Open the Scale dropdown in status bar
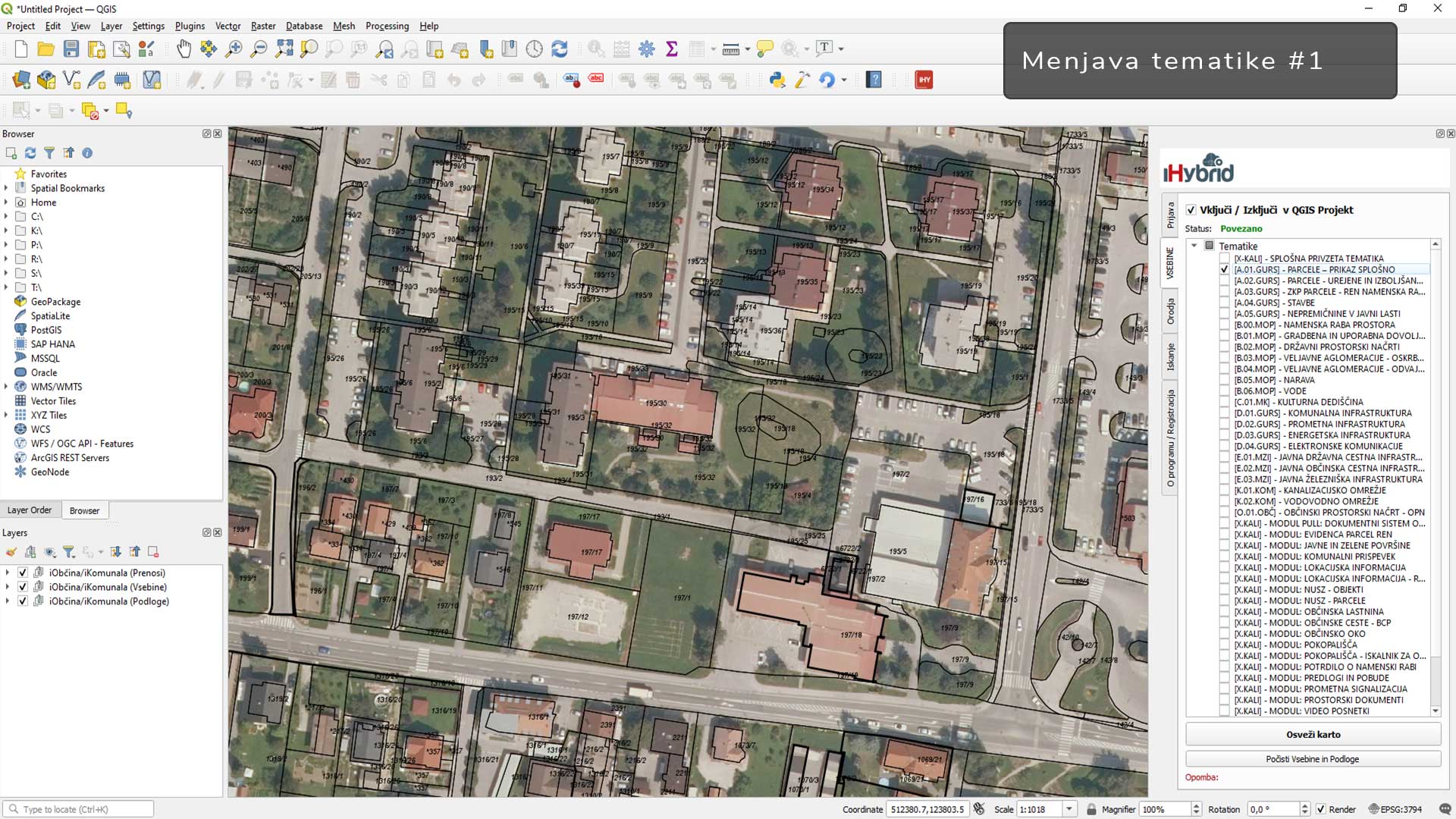Screen dimensions: 1456x819 (x=1068, y=809)
